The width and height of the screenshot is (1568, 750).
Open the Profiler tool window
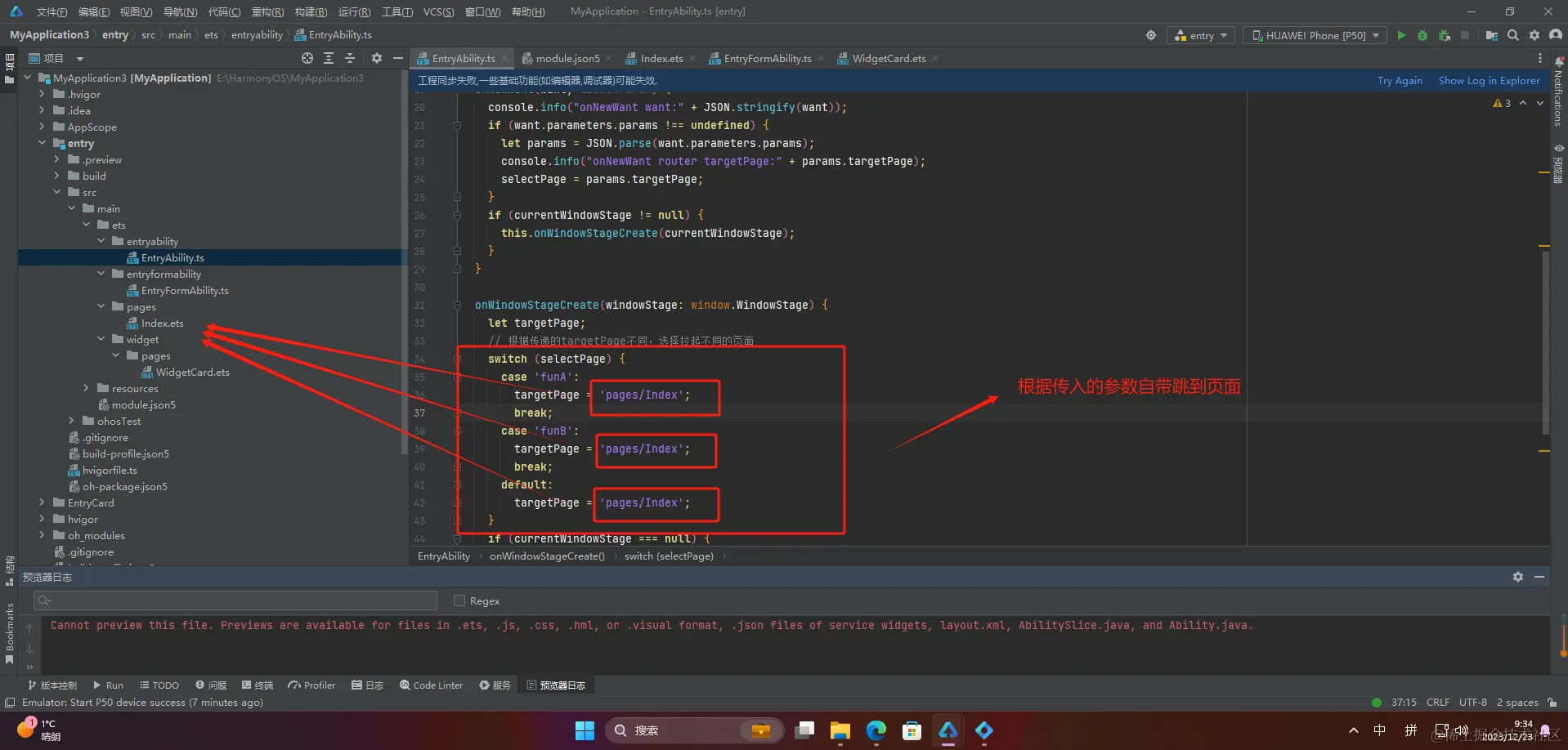coord(311,685)
